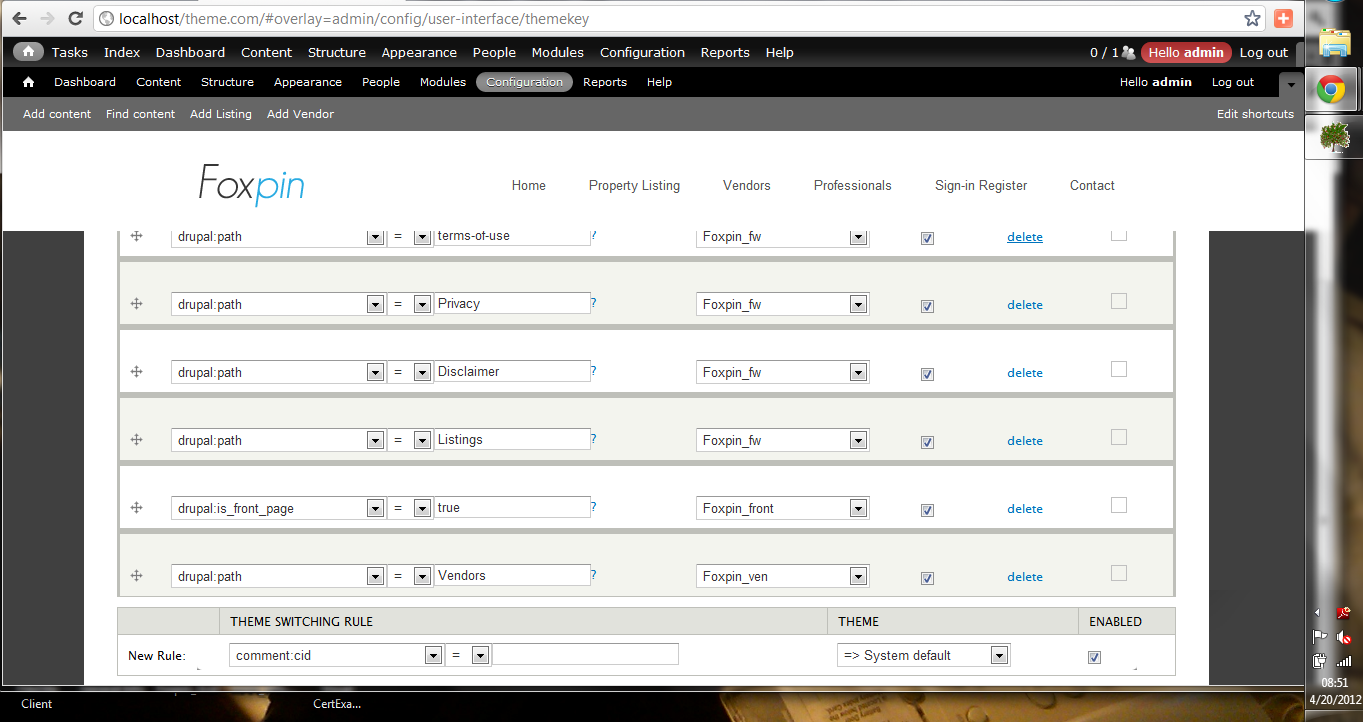This screenshot has width=1363, height=722.
Task: Click the muted volume tray icon
Action: (1344, 636)
